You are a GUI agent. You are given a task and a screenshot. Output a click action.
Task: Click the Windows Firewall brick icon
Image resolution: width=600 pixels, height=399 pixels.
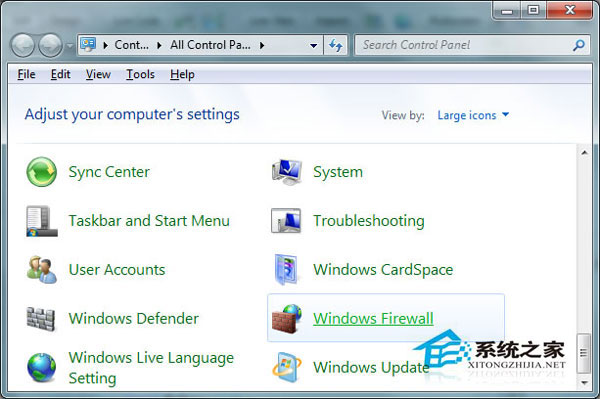pos(287,318)
